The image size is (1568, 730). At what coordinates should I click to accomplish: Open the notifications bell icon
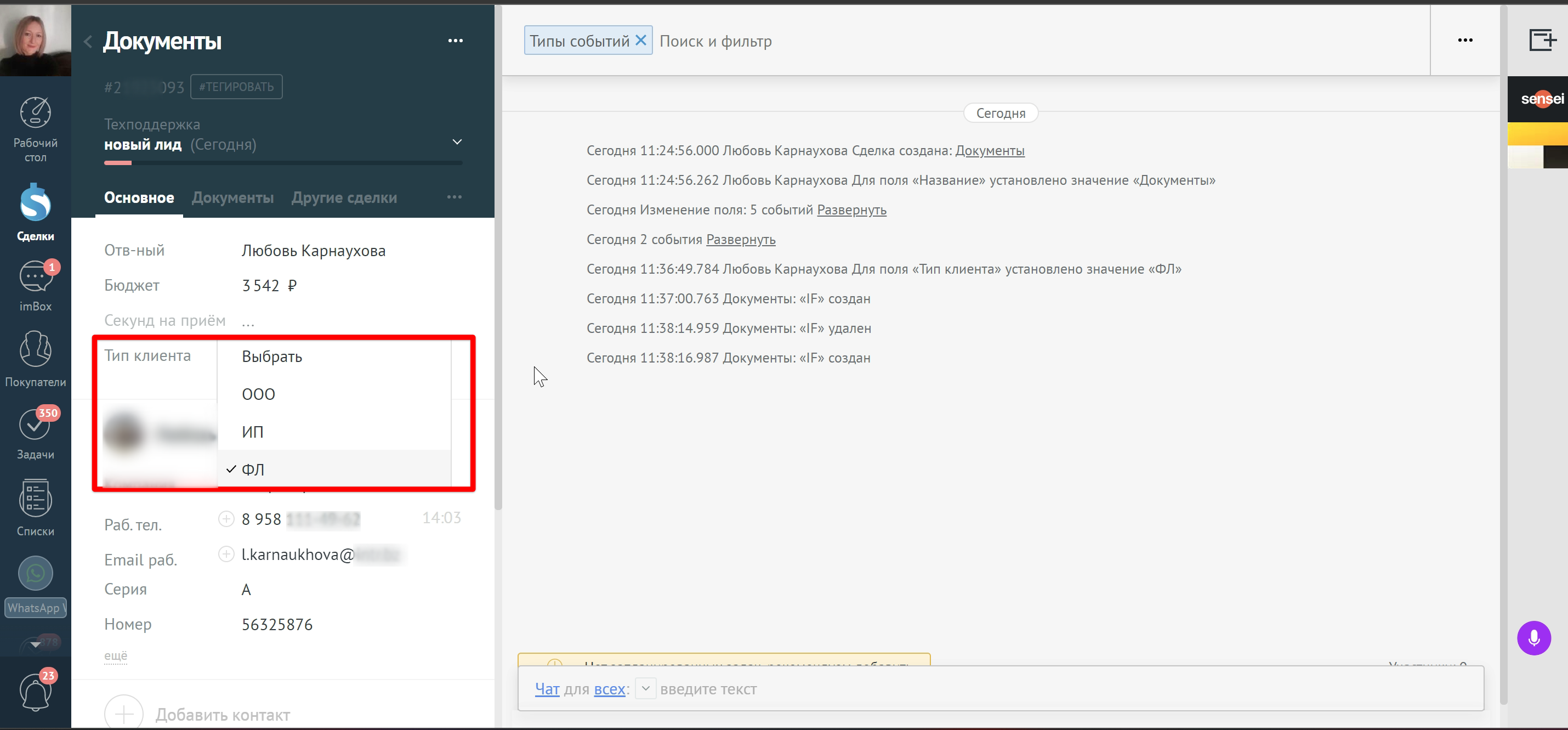point(35,693)
